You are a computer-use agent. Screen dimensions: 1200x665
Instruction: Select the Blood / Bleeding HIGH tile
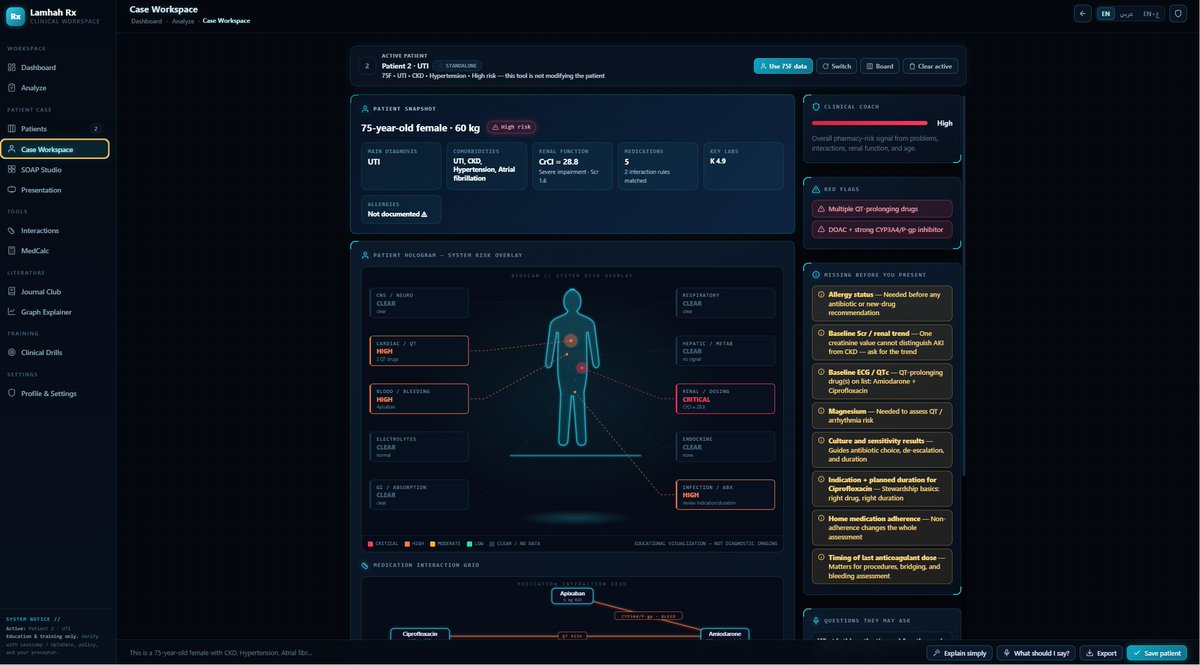(419, 399)
